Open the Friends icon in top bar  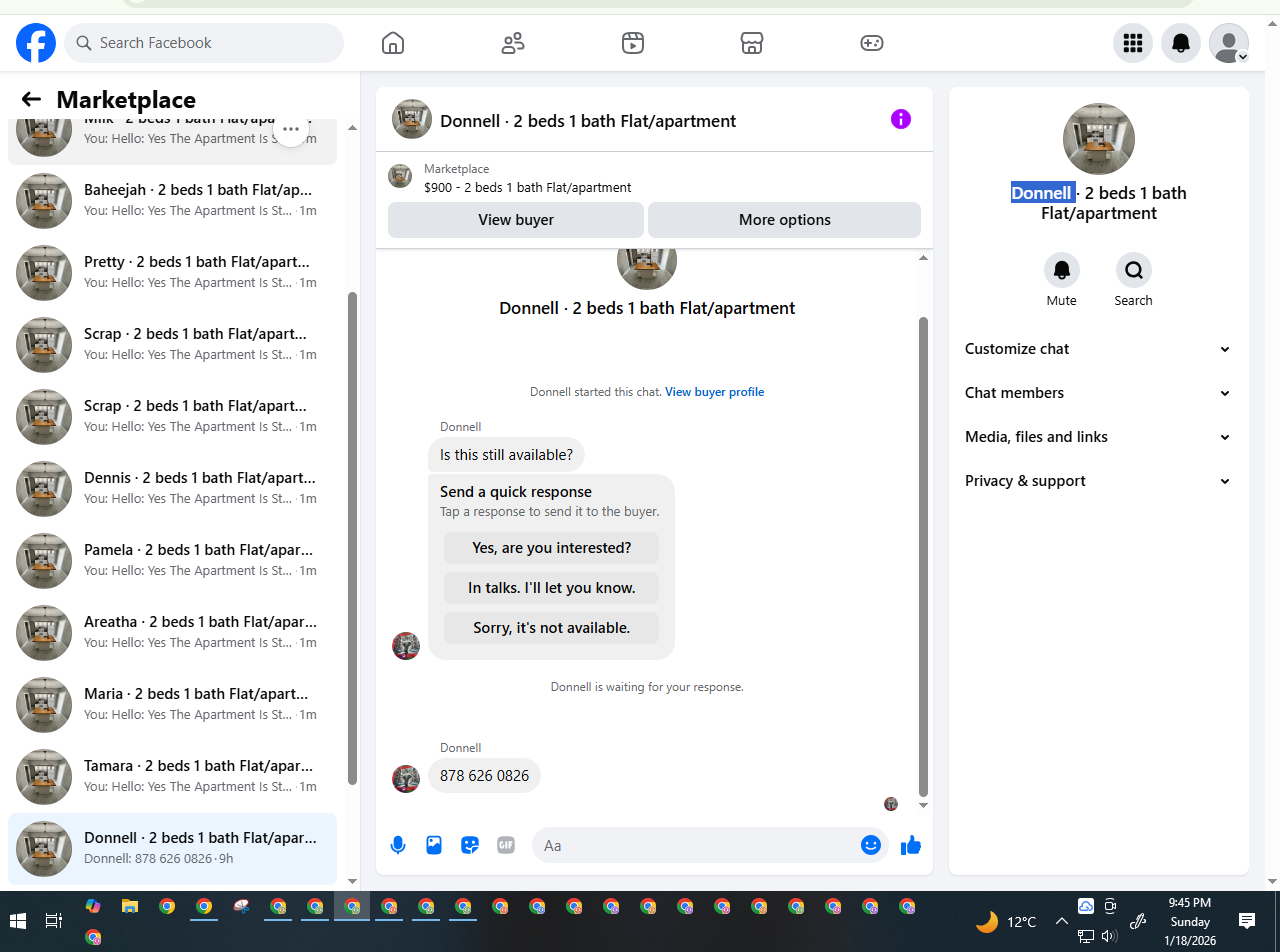[513, 43]
